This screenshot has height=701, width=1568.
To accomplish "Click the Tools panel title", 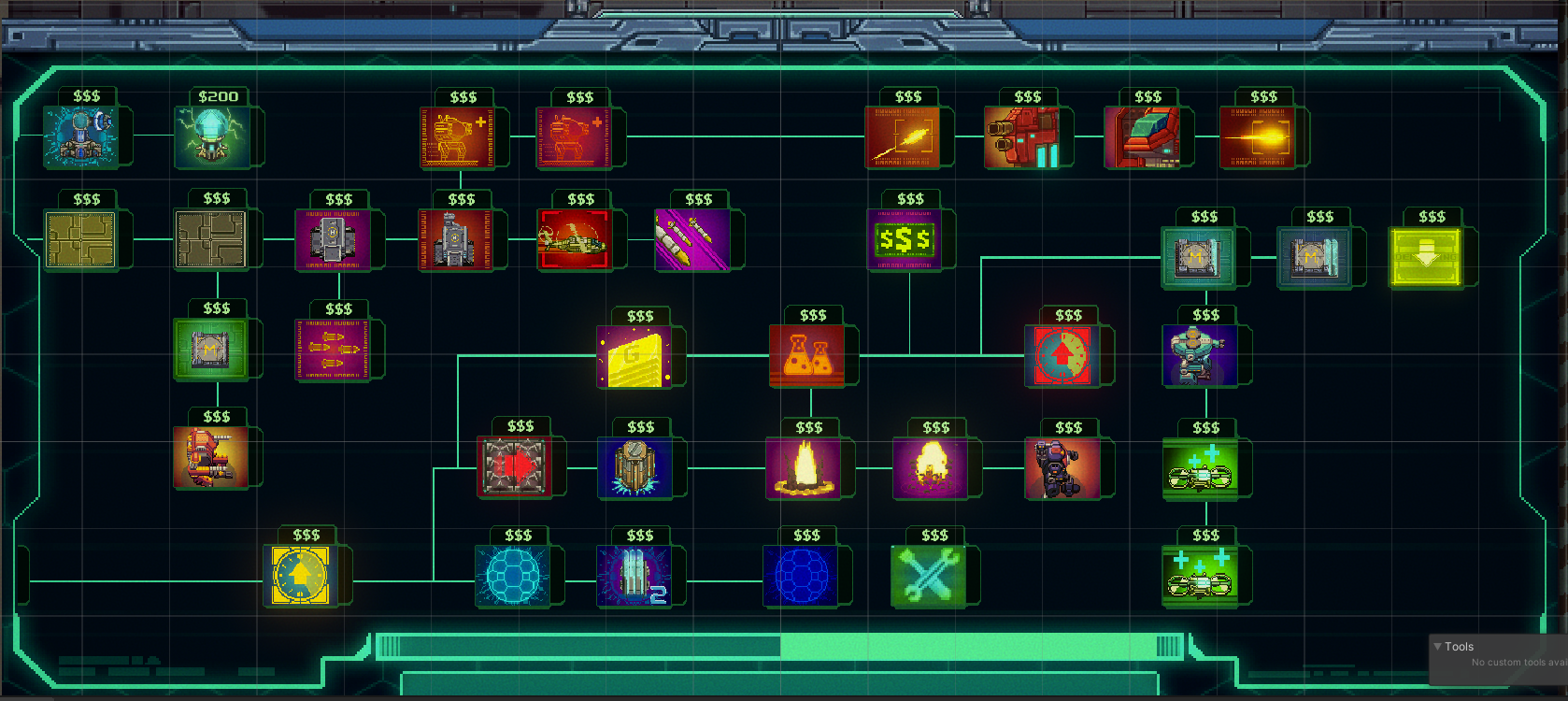I will (1459, 646).
